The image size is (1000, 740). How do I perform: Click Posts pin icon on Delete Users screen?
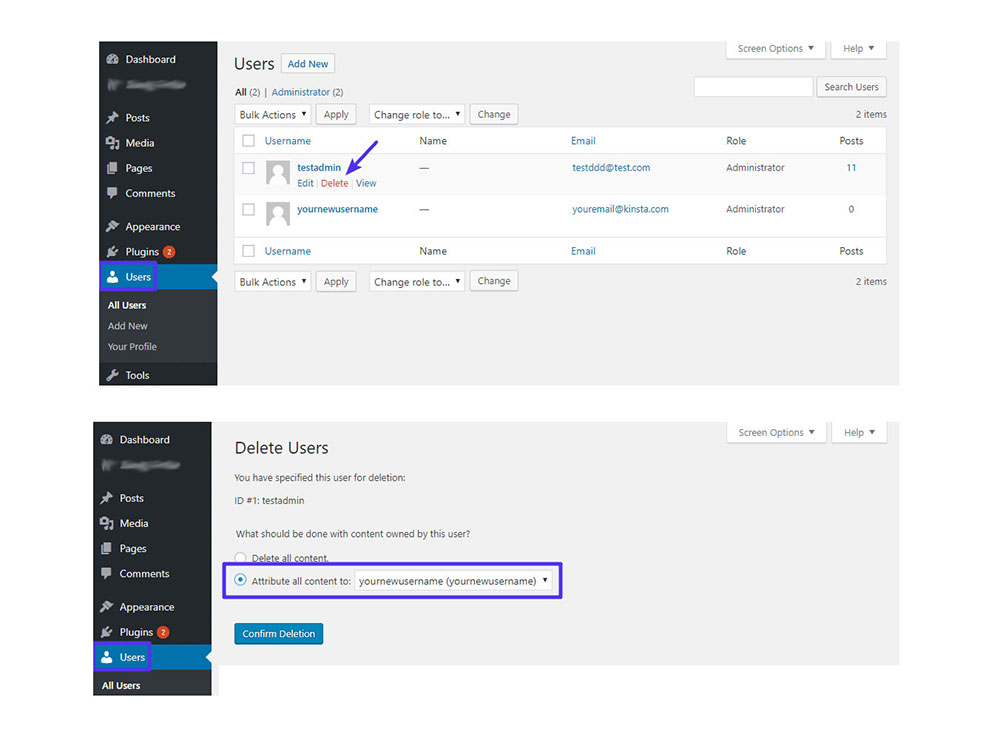point(107,498)
